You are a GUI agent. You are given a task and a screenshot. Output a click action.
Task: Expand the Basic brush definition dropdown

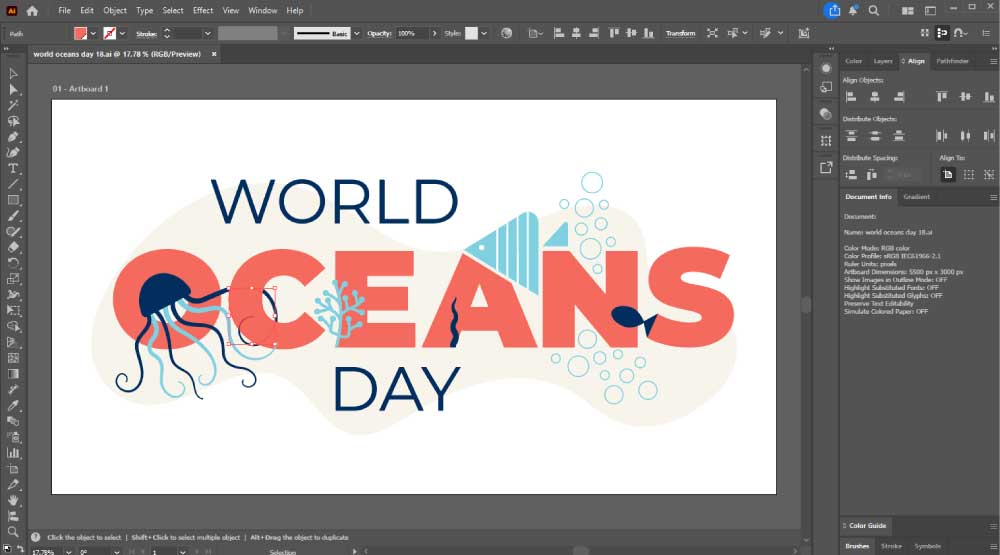(x=357, y=33)
